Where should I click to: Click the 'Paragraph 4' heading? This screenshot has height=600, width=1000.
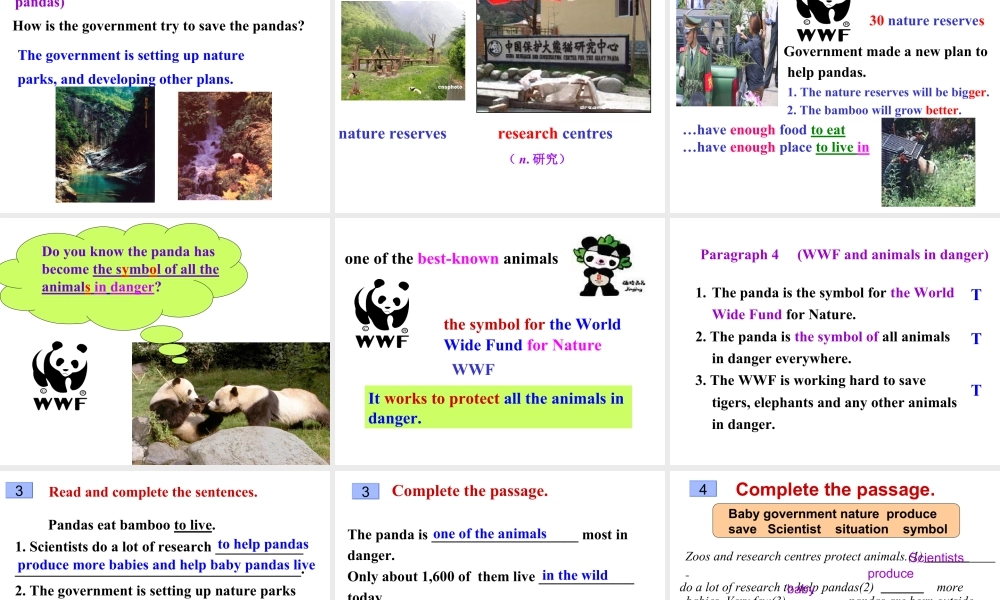coord(740,255)
